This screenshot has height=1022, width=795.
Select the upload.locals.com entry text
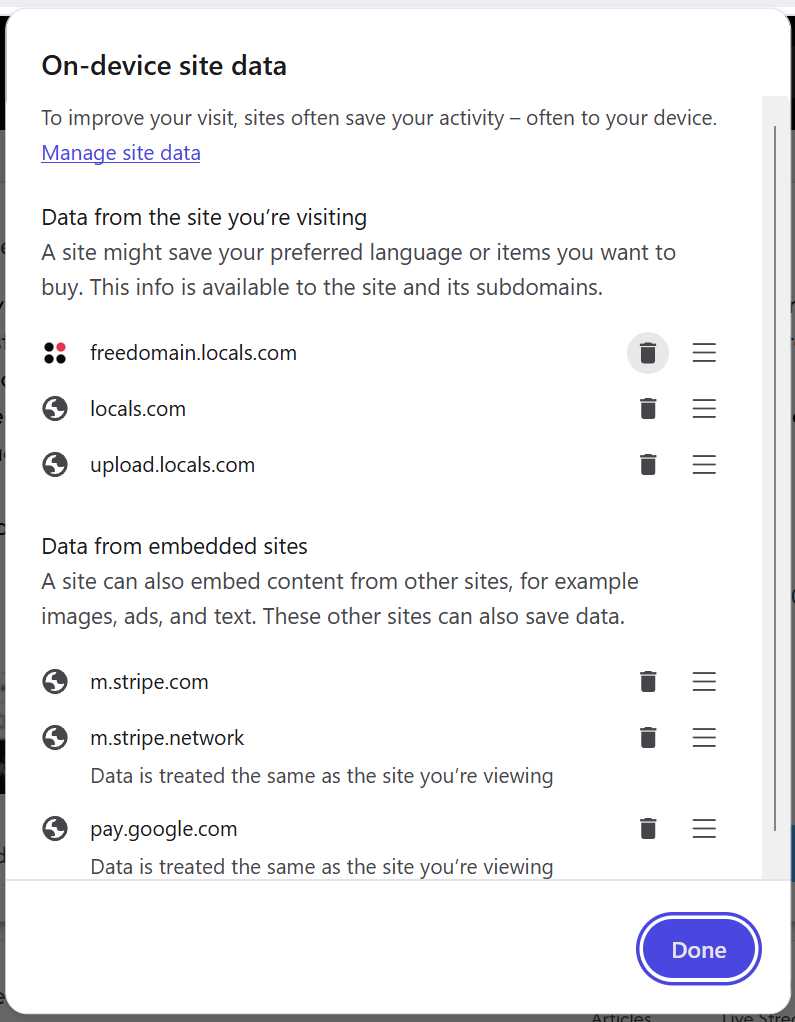[x=173, y=465]
